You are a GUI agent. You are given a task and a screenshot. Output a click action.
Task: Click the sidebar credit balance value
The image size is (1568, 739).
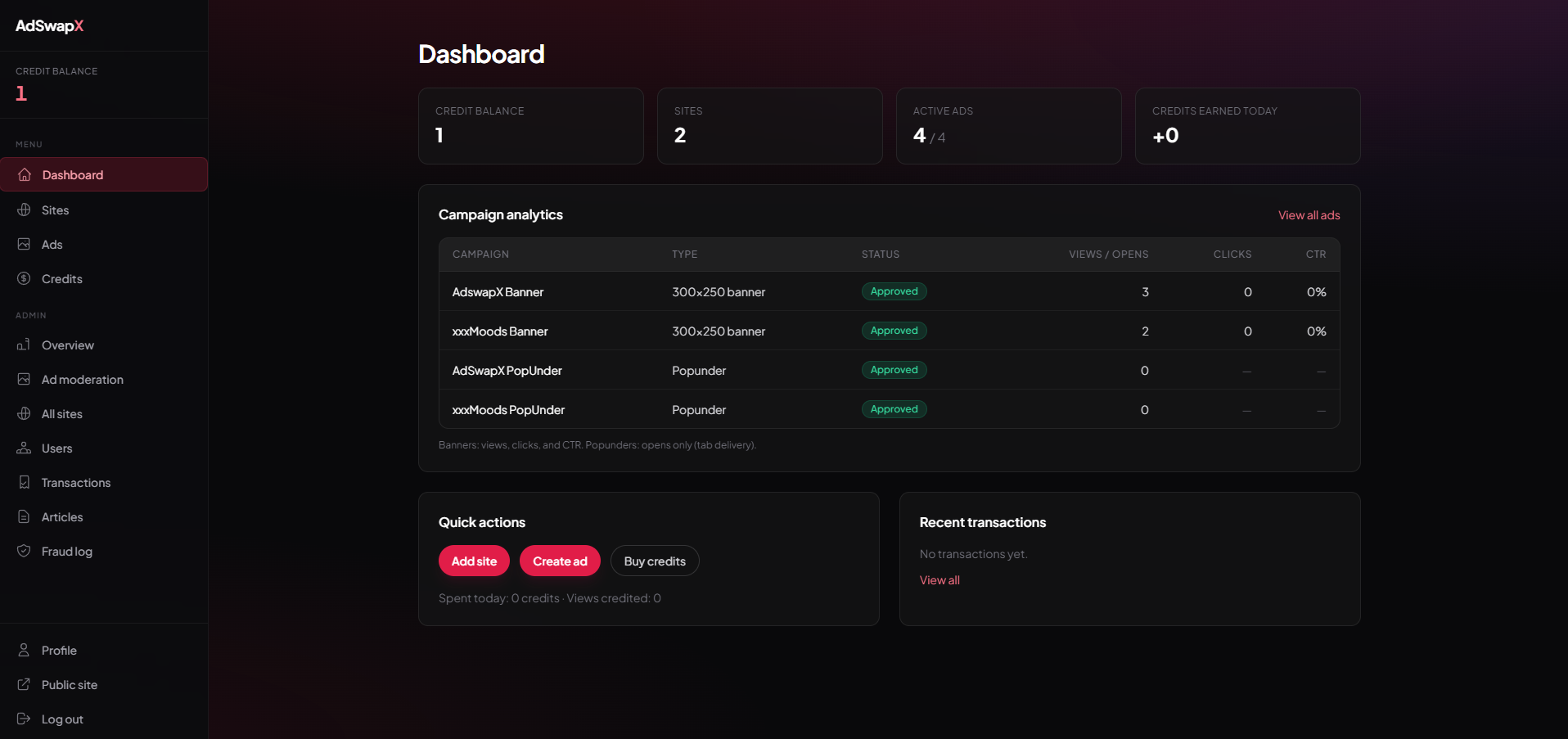21,93
